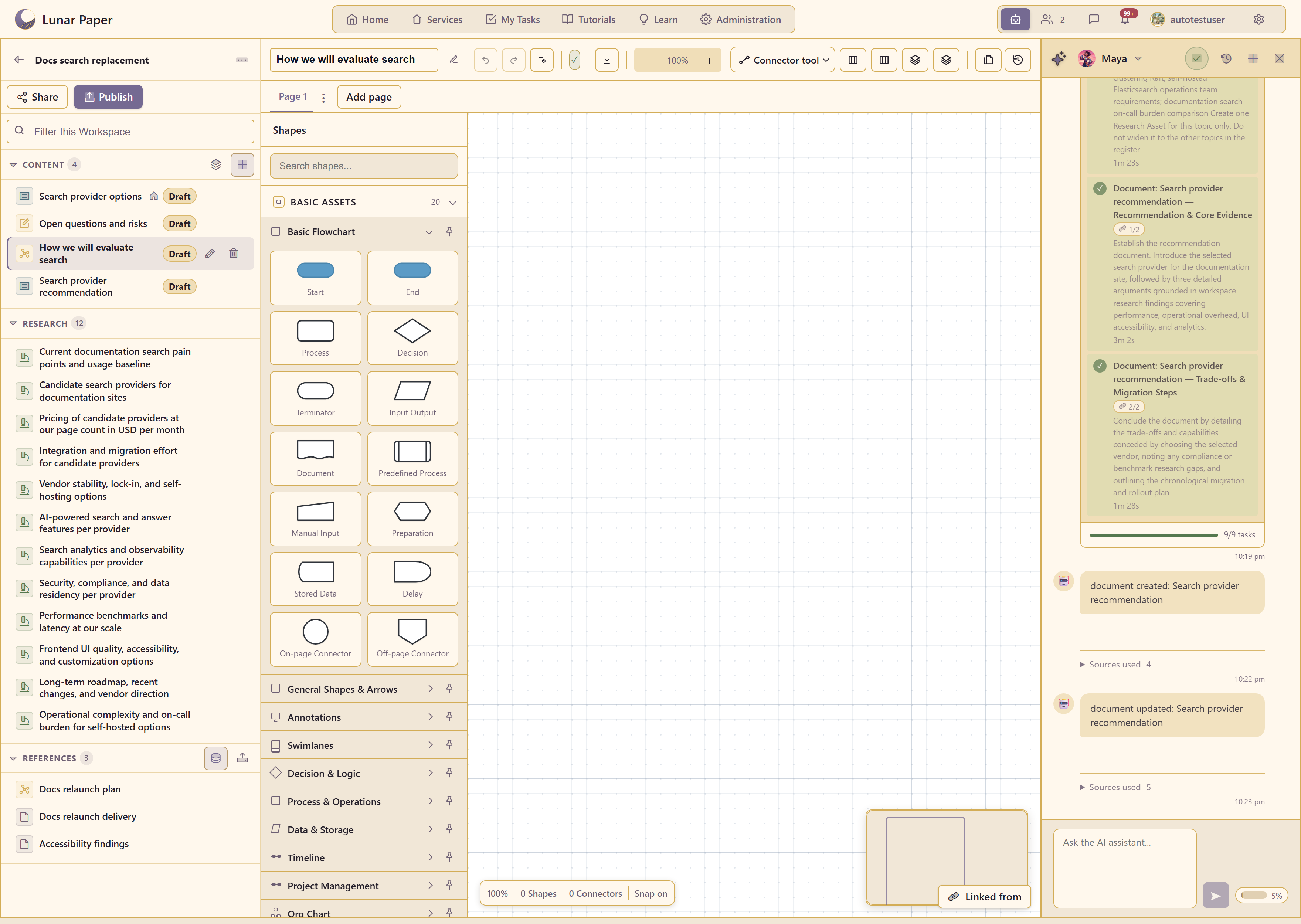This screenshot has width=1301, height=924.
Task: Click the edit pencil on How we will evaluate search
Action: click(210, 254)
